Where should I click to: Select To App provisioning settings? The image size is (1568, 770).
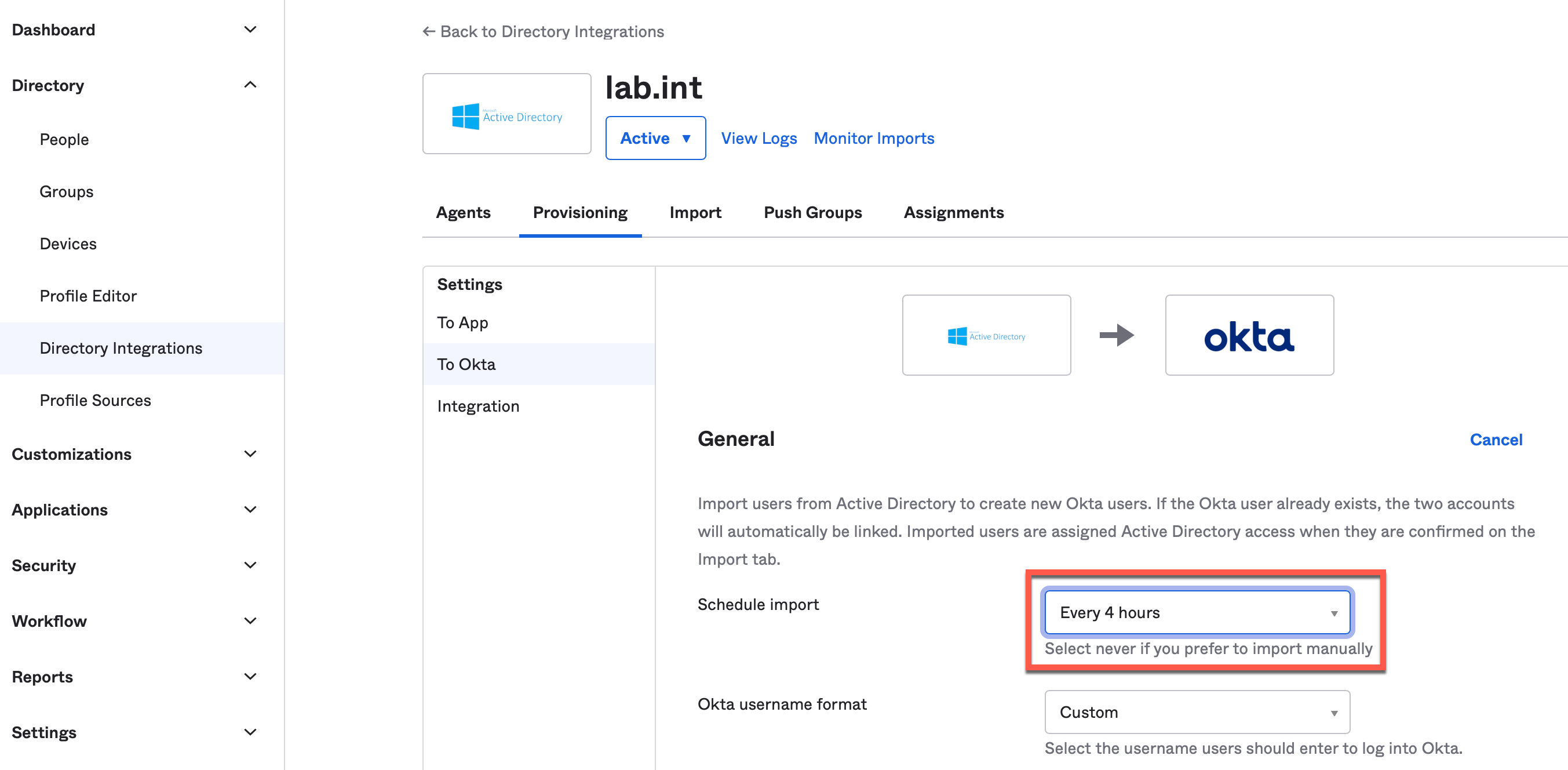(462, 323)
